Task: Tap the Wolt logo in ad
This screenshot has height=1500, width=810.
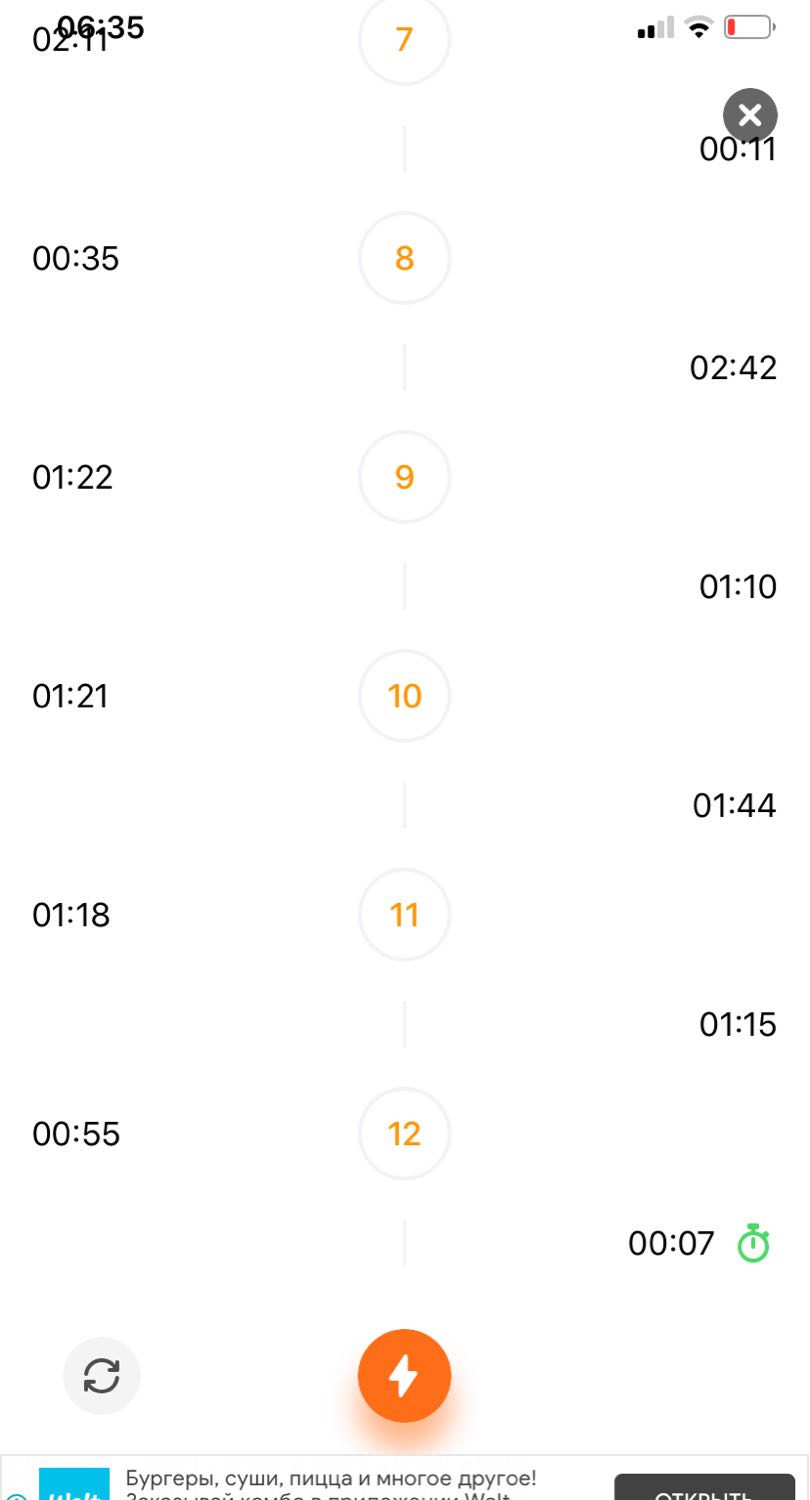Action: [74, 1484]
